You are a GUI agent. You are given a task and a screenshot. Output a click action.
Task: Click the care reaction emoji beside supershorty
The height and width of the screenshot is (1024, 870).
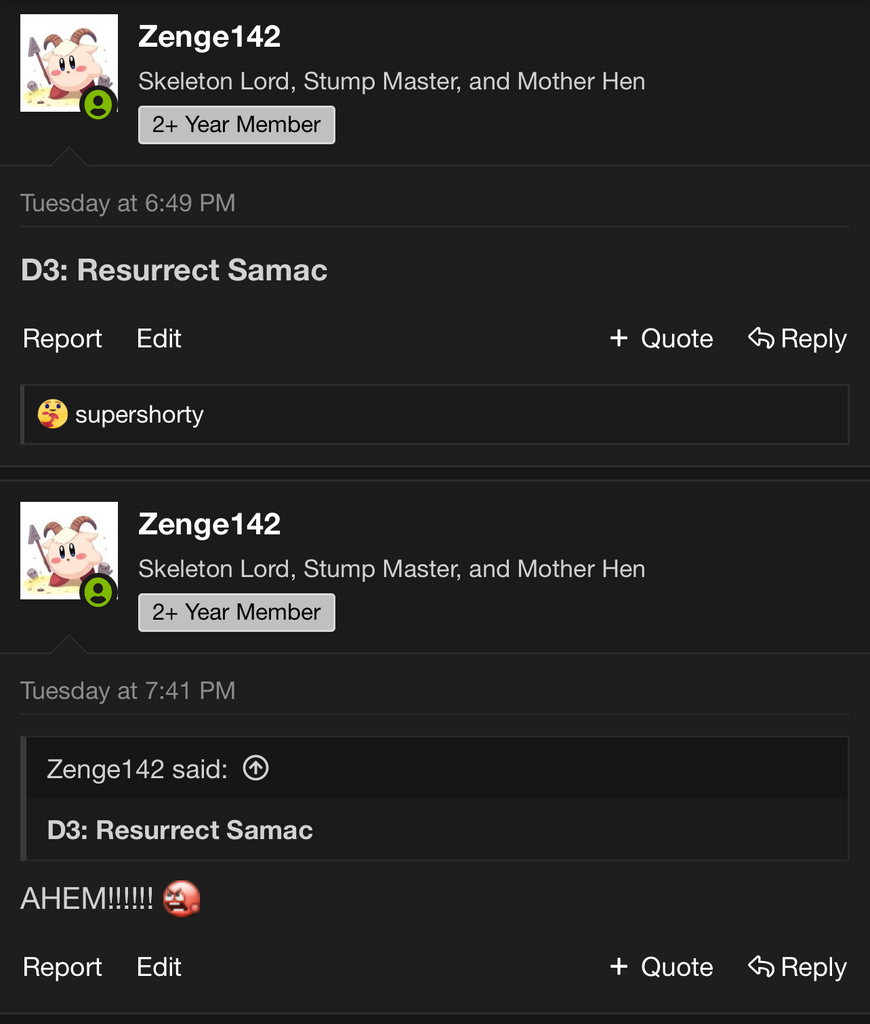pyautogui.click(x=52, y=414)
